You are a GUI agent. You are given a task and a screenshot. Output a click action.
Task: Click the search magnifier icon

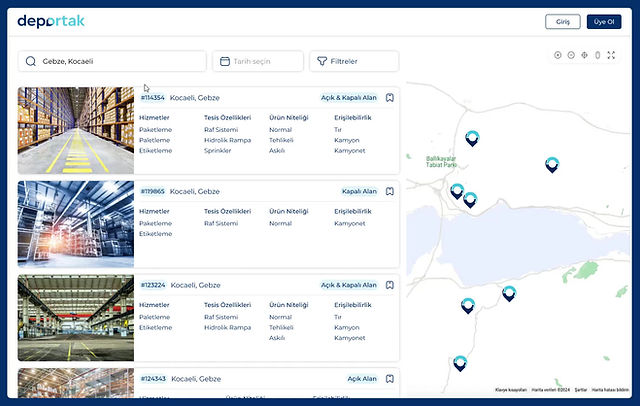(31, 61)
